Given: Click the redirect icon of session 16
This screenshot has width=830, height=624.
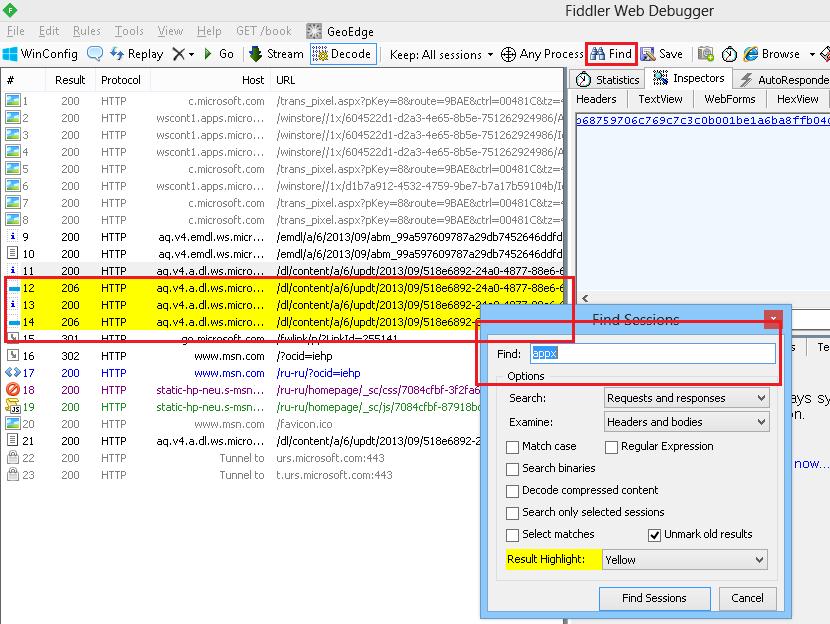Looking at the screenshot, I should [13, 356].
